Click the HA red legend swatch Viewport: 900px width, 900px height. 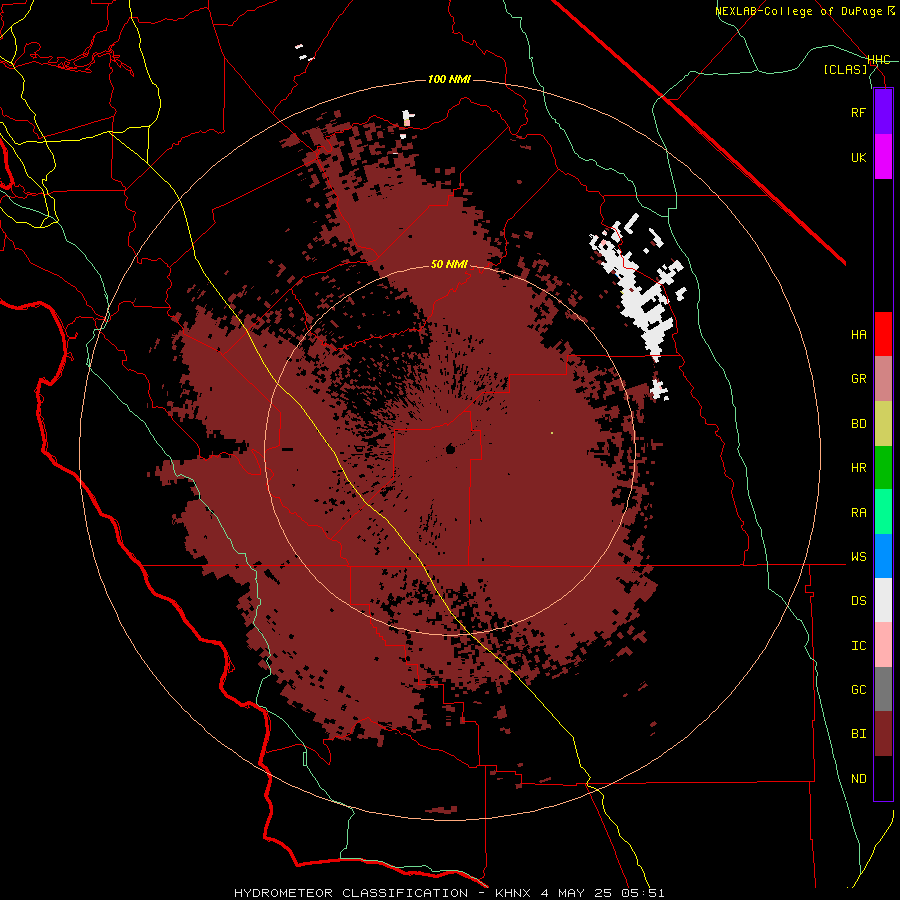pos(883,334)
